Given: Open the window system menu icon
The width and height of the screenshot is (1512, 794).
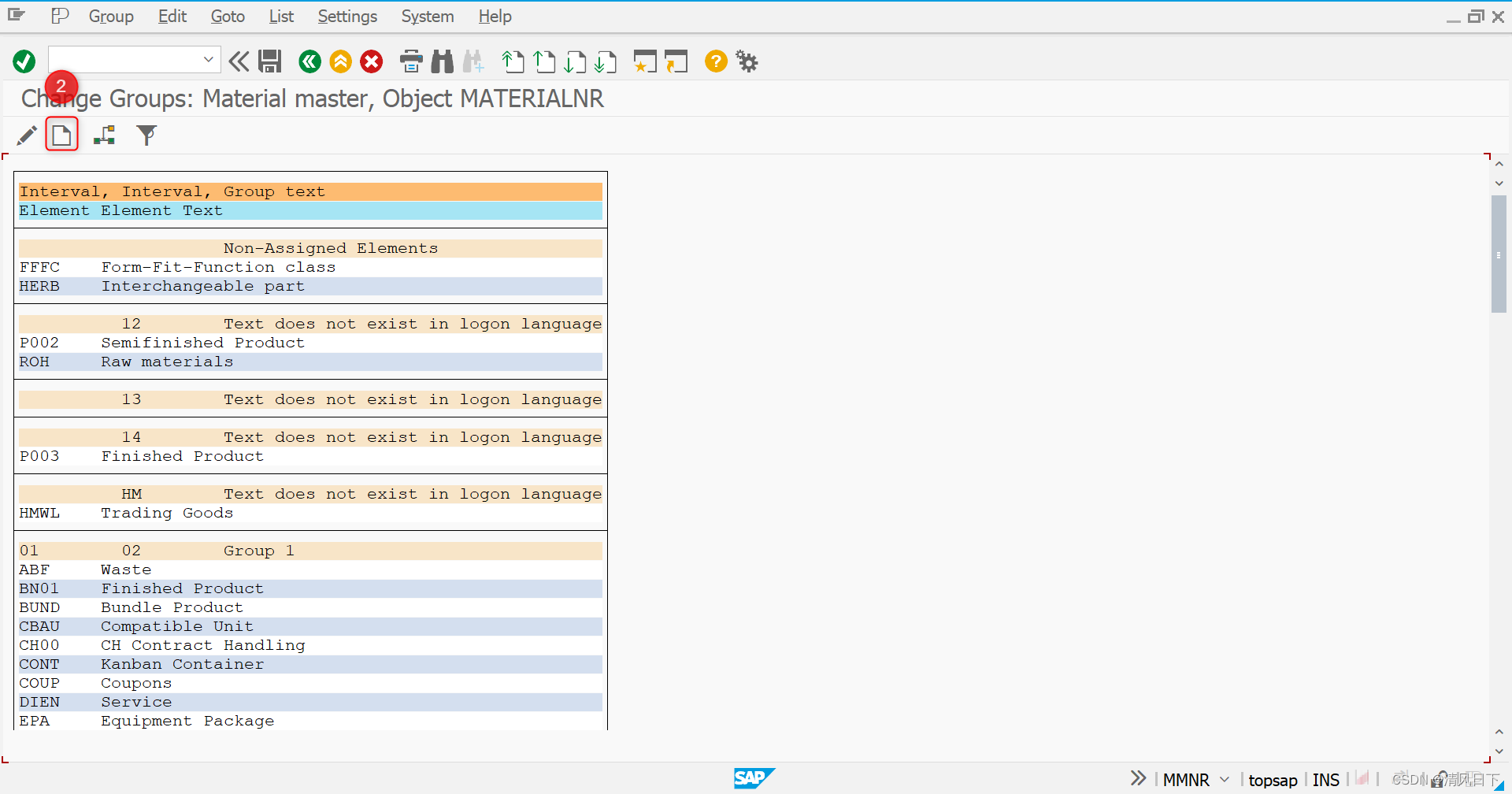Looking at the screenshot, I should (x=17, y=15).
